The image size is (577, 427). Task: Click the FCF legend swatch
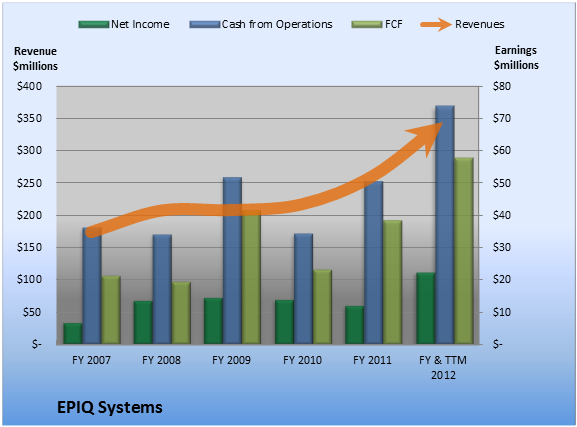click(367, 25)
